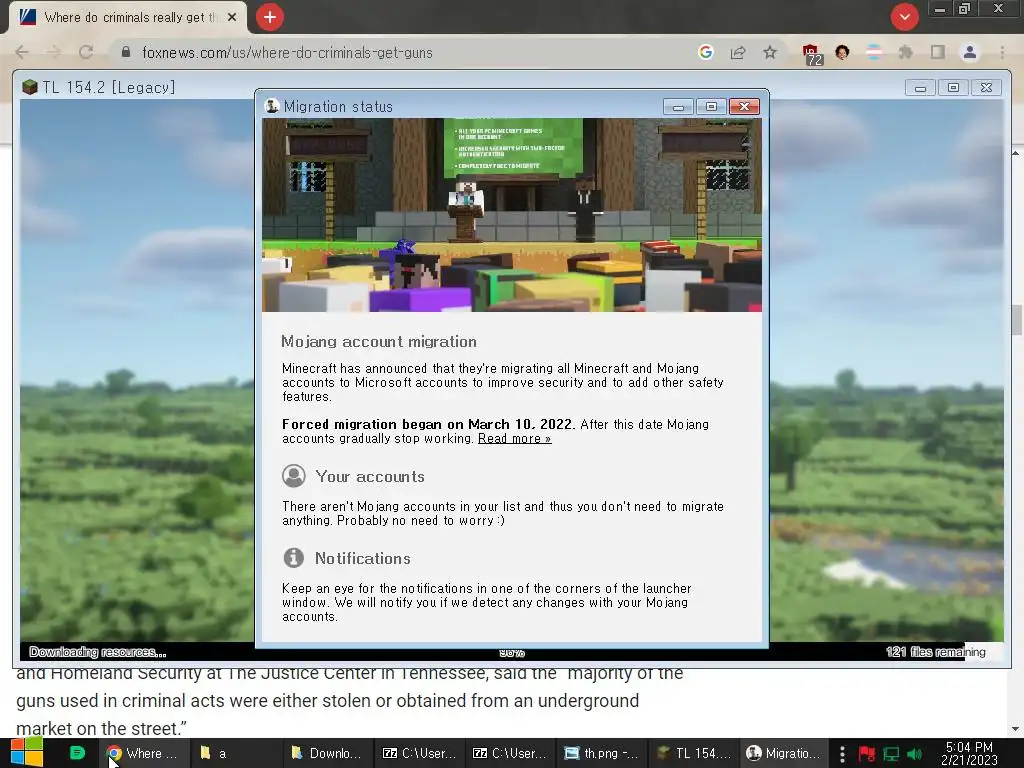This screenshot has height=768, width=1024.
Task: Open the striped flag extension icon
Action: pos(874,52)
